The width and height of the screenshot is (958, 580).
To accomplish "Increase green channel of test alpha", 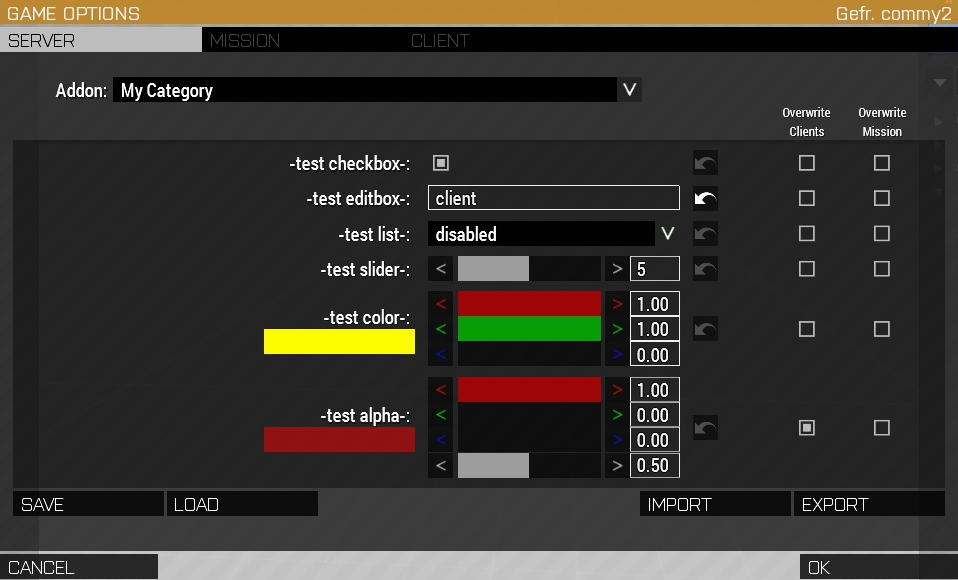I will pos(617,415).
